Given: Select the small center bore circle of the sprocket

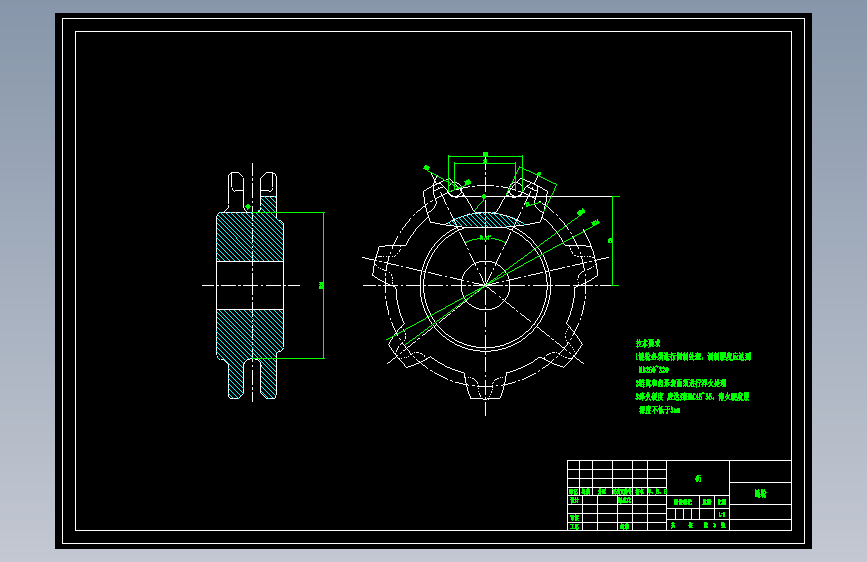Looking at the screenshot, I should [485, 285].
